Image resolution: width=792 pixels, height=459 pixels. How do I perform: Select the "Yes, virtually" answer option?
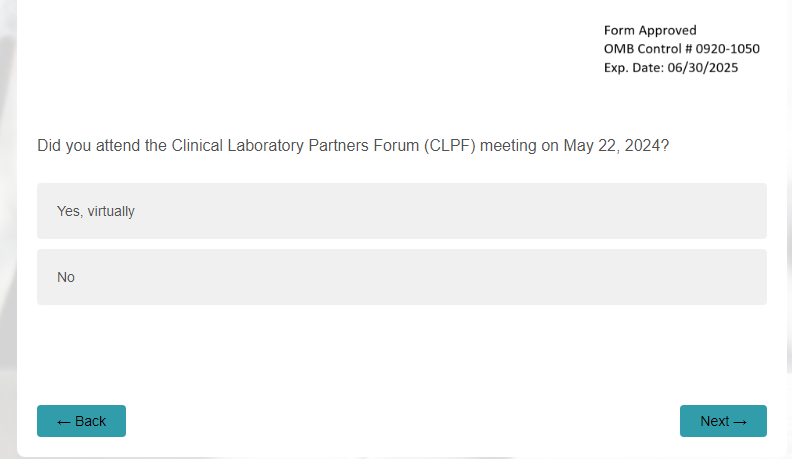[x=401, y=211]
